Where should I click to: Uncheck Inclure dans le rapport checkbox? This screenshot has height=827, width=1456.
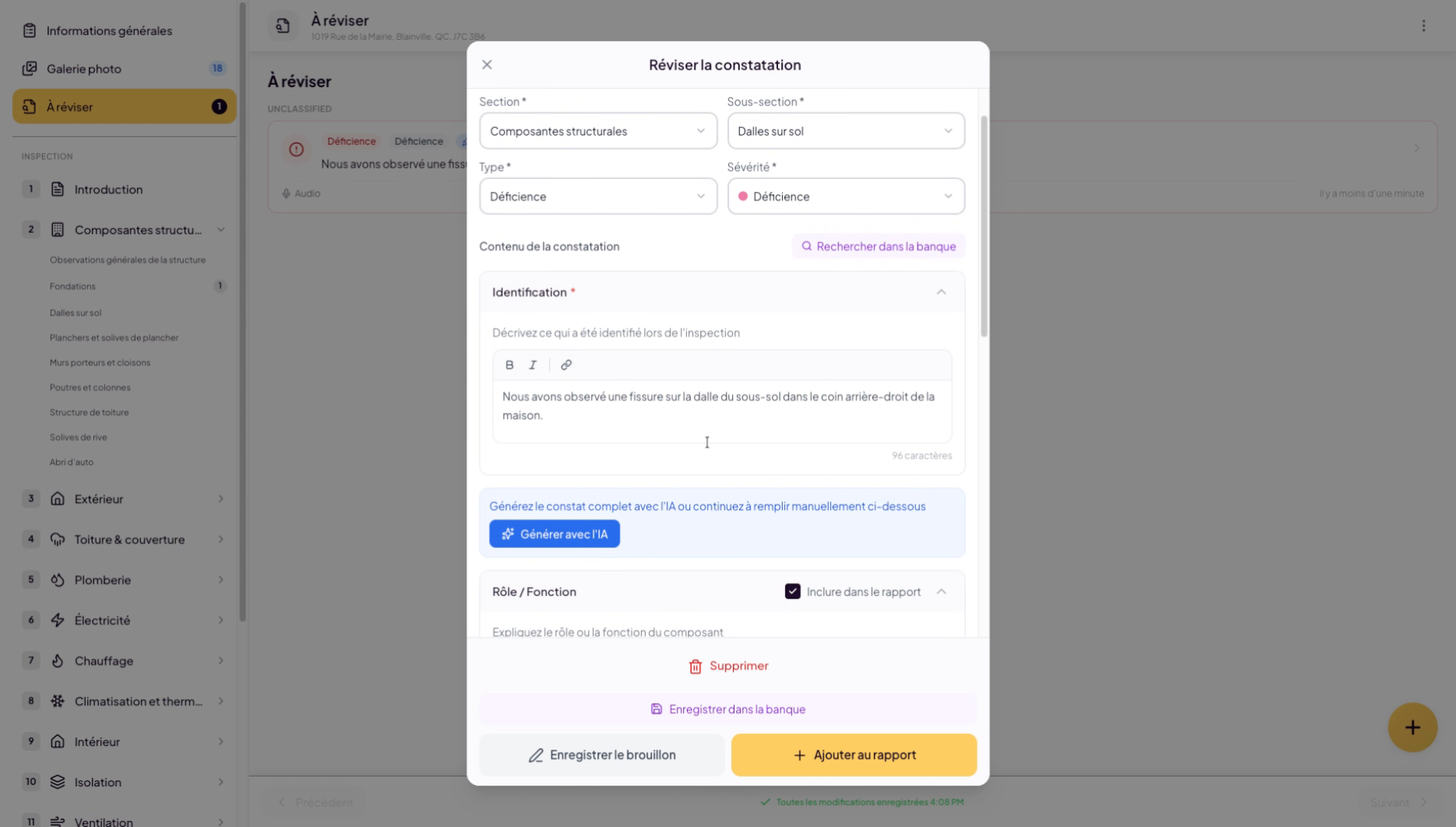[793, 592]
